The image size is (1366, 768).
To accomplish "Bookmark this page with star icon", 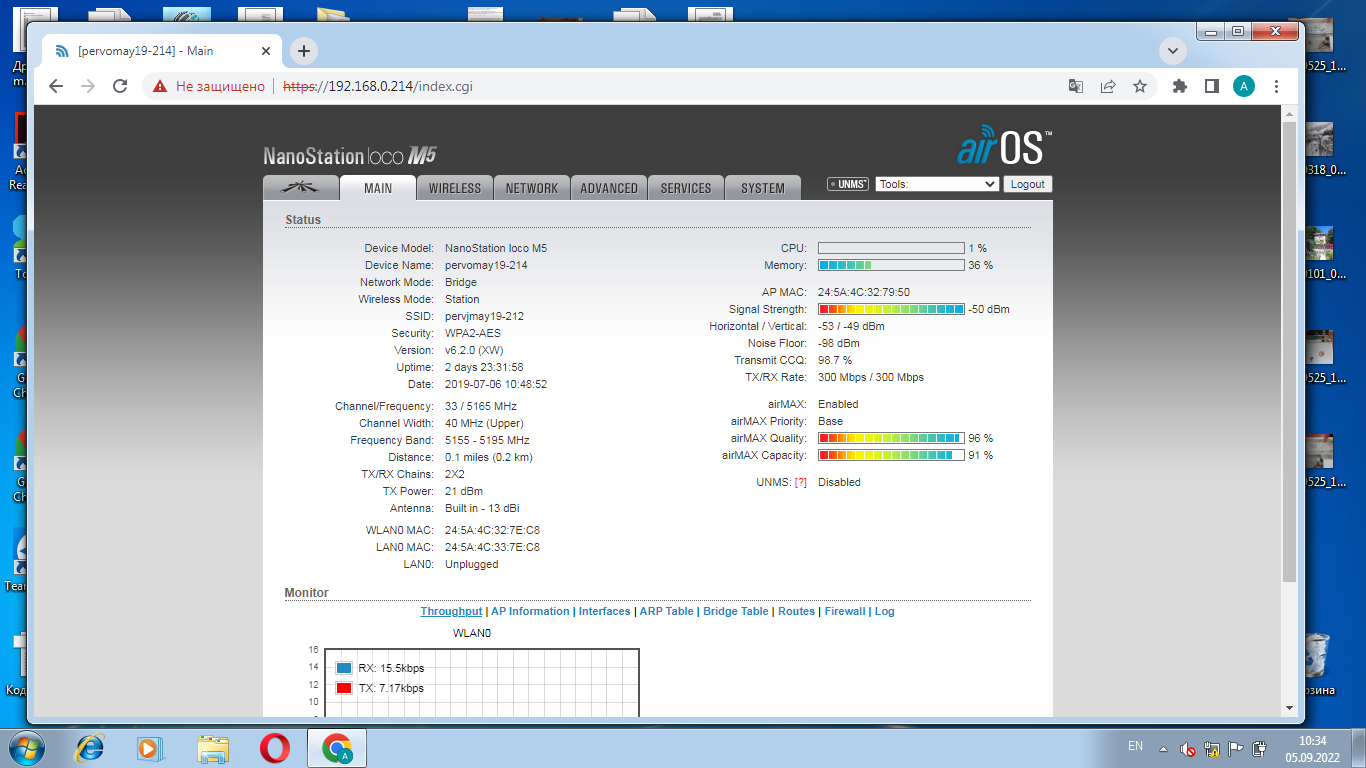I will 1140,86.
